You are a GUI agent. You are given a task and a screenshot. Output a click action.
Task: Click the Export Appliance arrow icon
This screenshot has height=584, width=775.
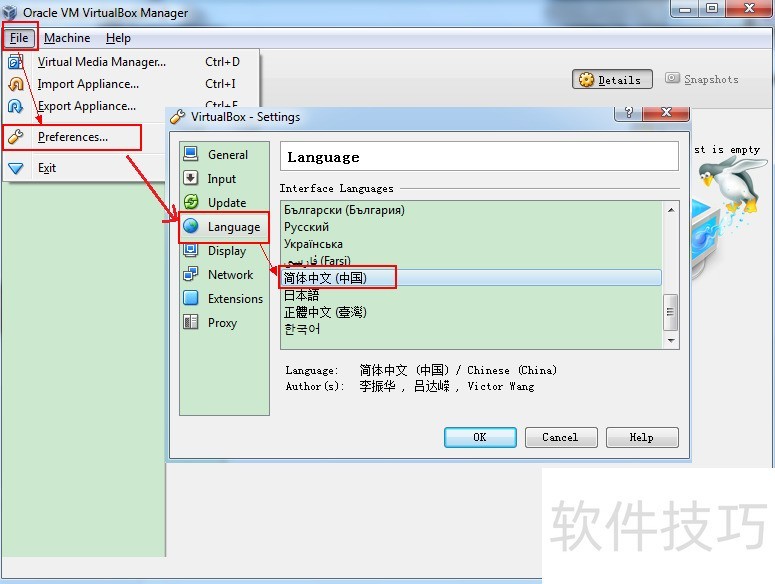[15, 106]
